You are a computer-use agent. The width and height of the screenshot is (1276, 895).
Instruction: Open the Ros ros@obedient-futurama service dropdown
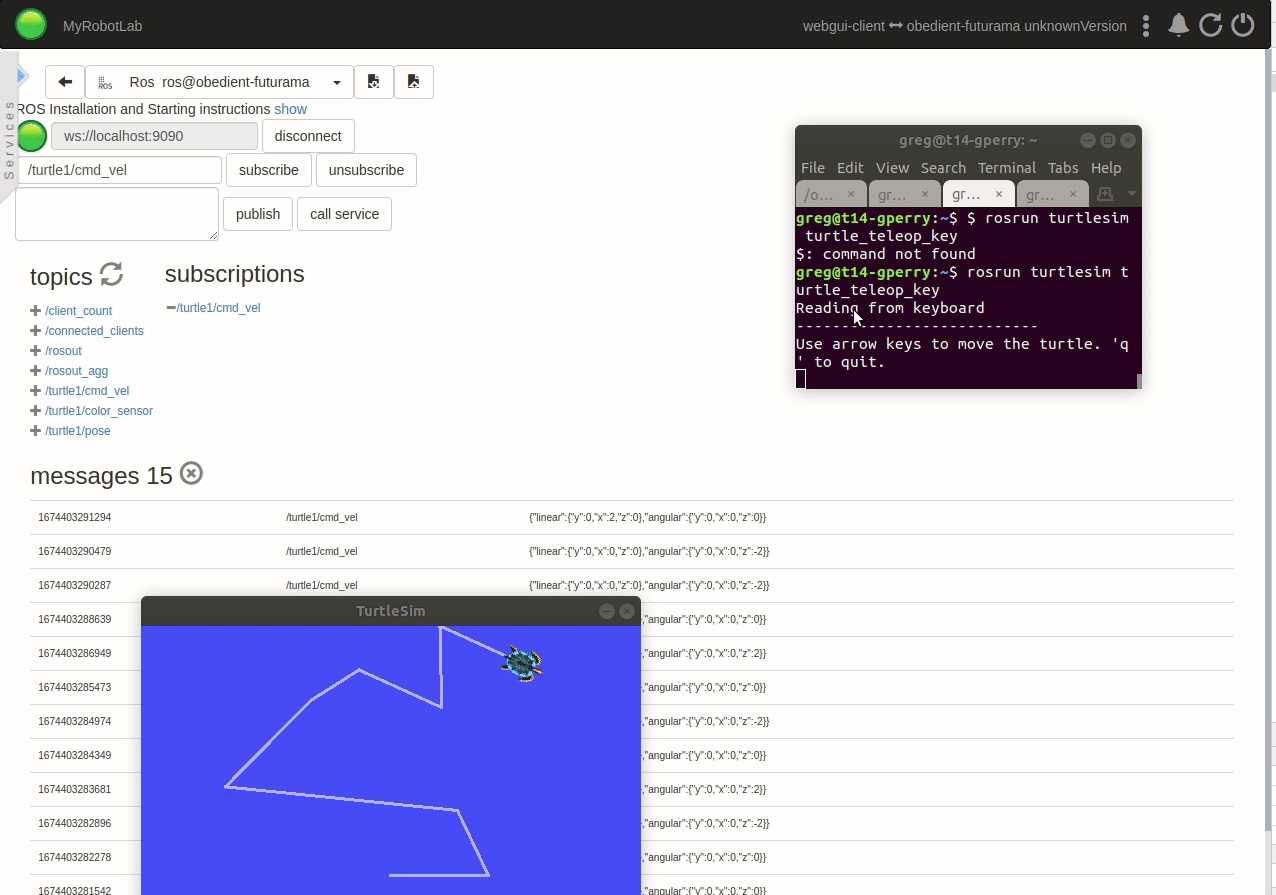click(x=219, y=82)
